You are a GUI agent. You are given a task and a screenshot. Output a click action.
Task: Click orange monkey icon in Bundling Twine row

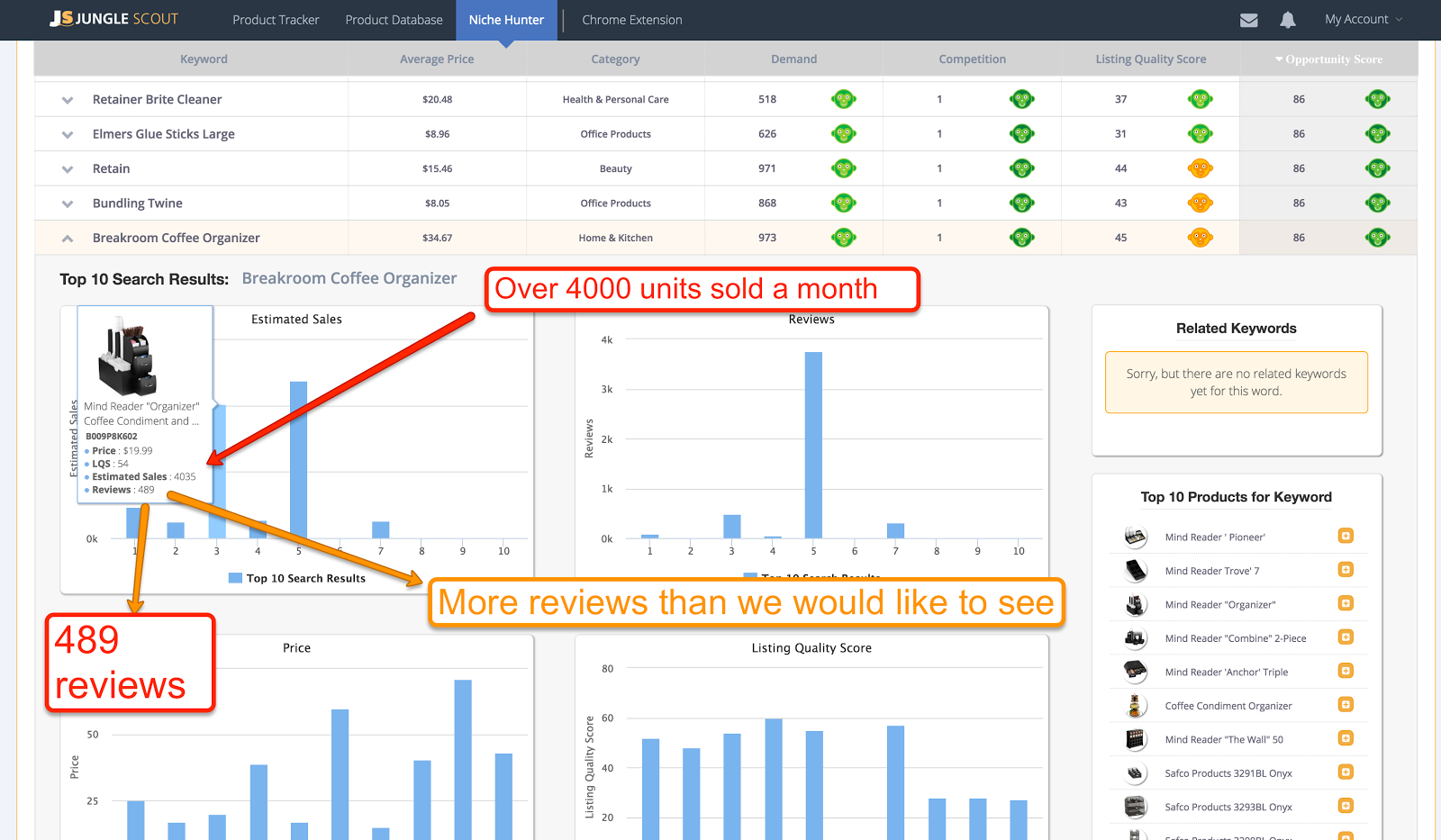pyautogui.click(x=1200, y=203)
